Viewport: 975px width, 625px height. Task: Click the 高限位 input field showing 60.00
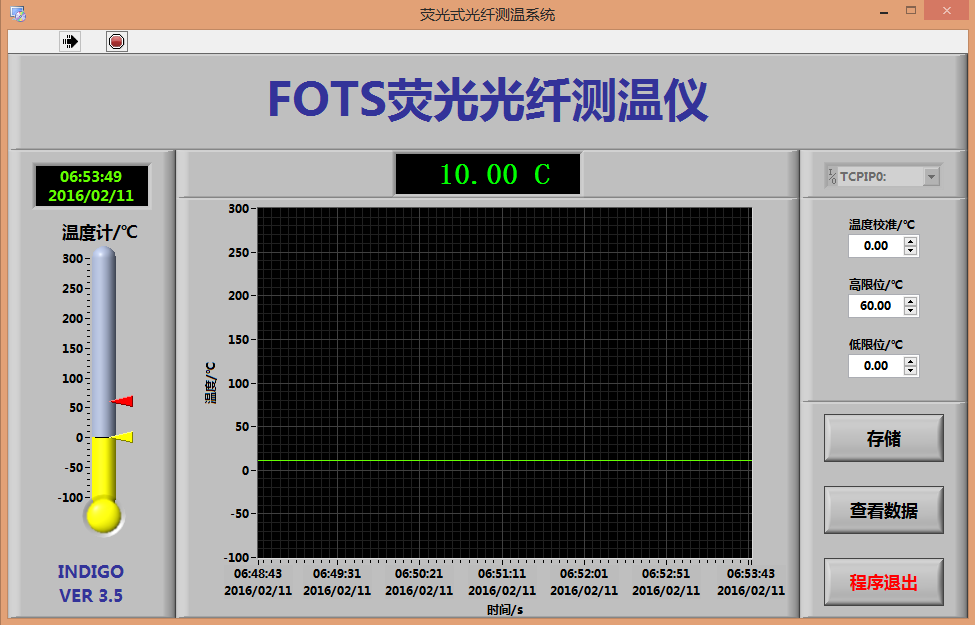pyautogui.click(x=876, y=306)
